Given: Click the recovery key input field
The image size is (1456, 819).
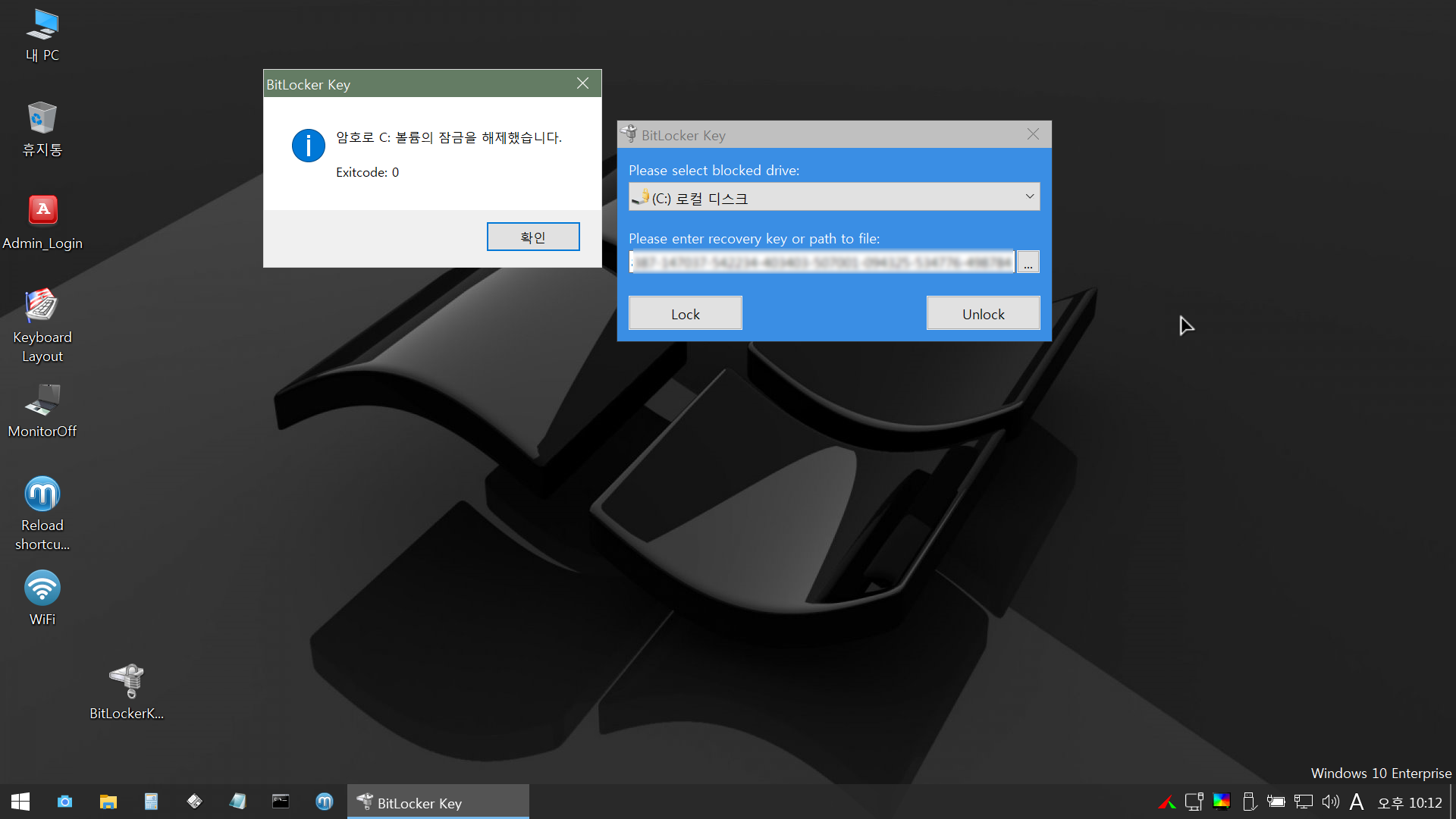Looking at the screenshot, I should pyautogui.click(x=821, y=262).
